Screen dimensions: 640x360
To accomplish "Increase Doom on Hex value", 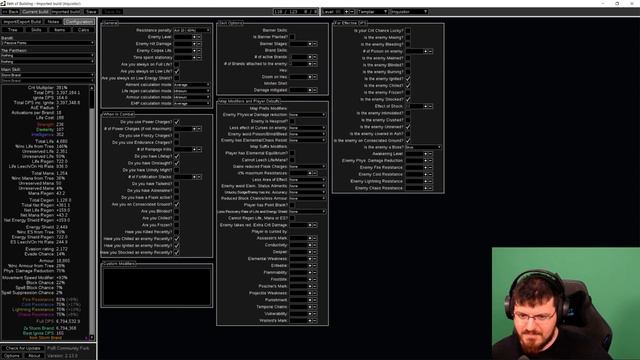I will (310, 77).
